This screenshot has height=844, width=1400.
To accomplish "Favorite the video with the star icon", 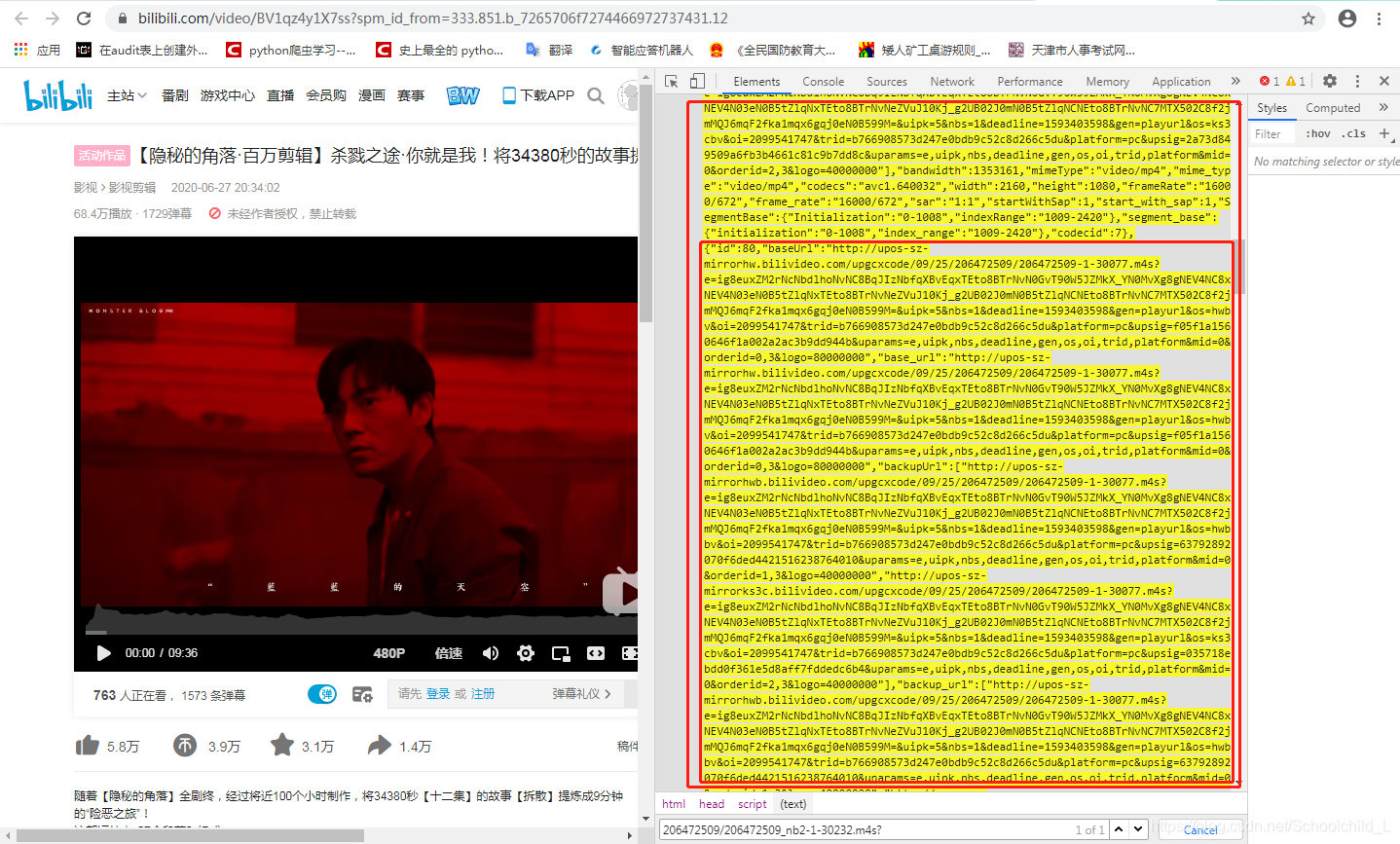I will 282,746.
